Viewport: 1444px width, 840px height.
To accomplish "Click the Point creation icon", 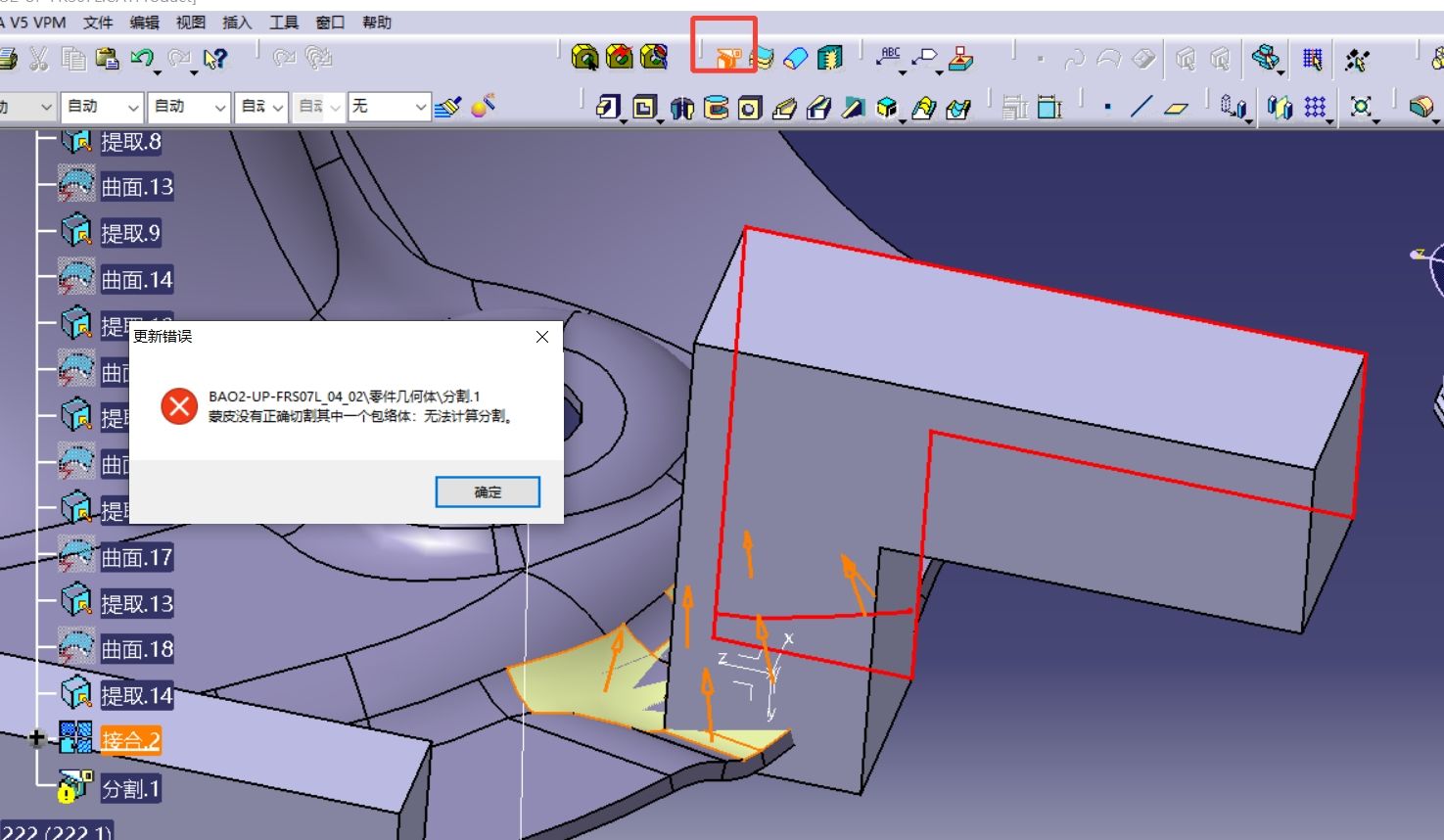I will click(1107, 107).
